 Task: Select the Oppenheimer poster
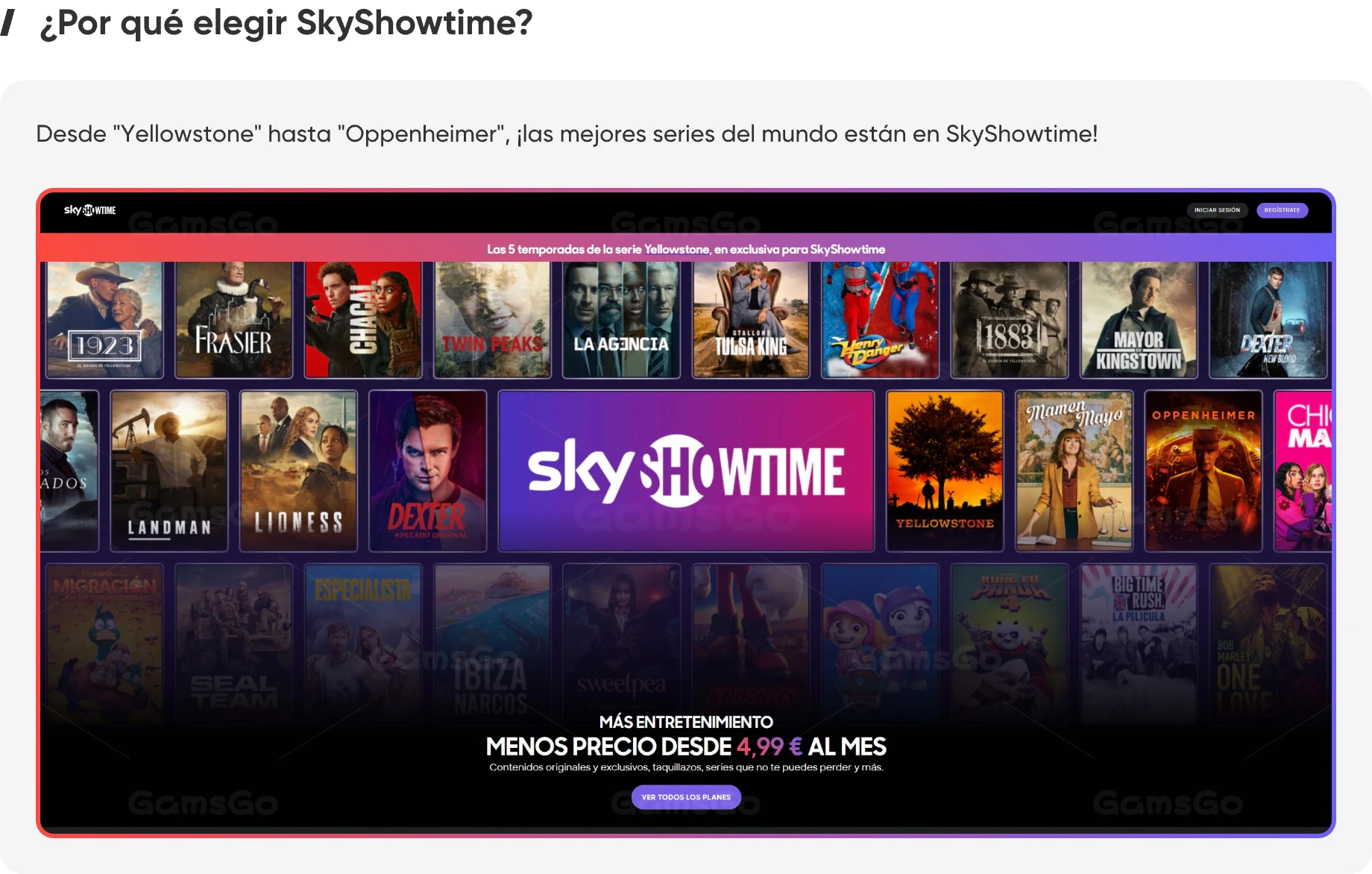click(x=1203, y=471)
